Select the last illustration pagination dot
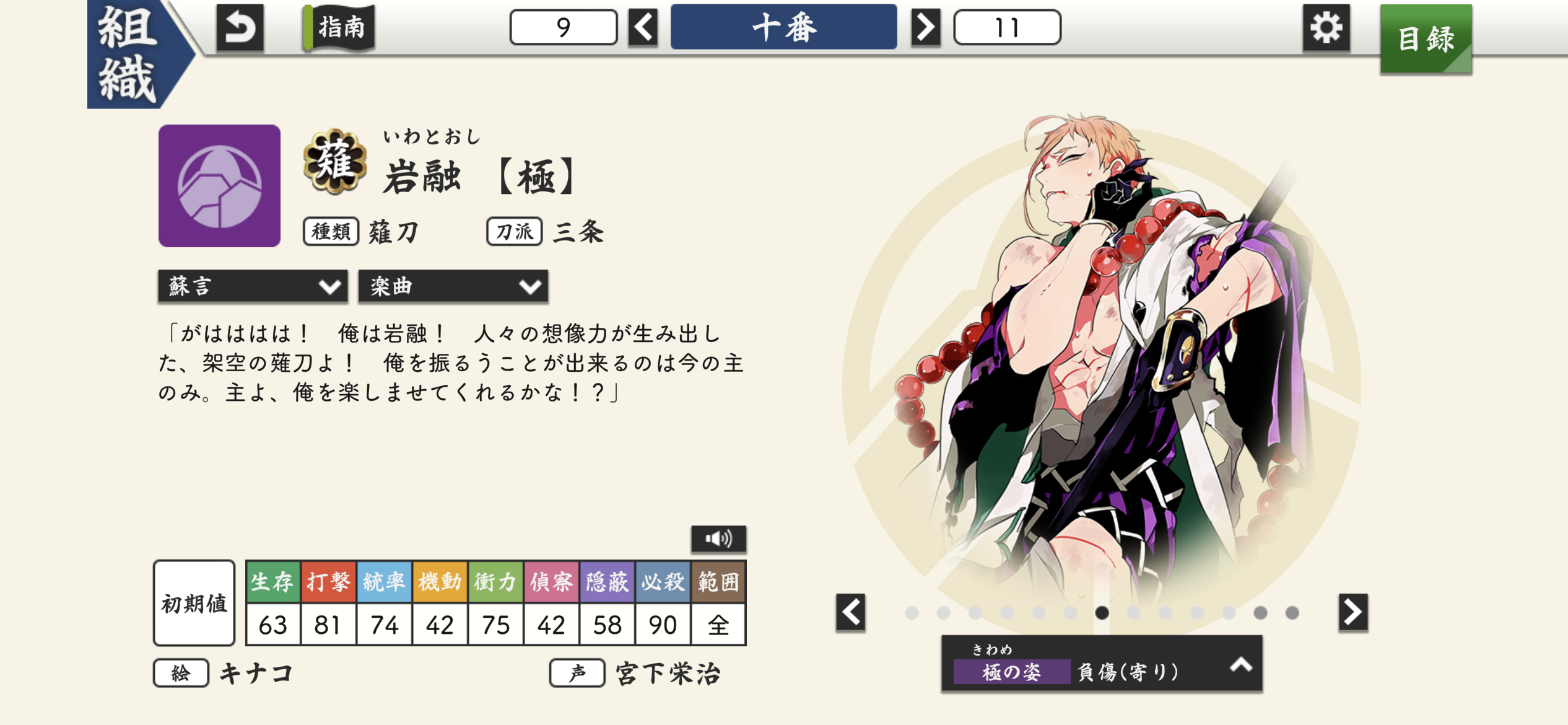Screen dimensions: 1568x725 pyautogui.click(x=1292, y=613)
